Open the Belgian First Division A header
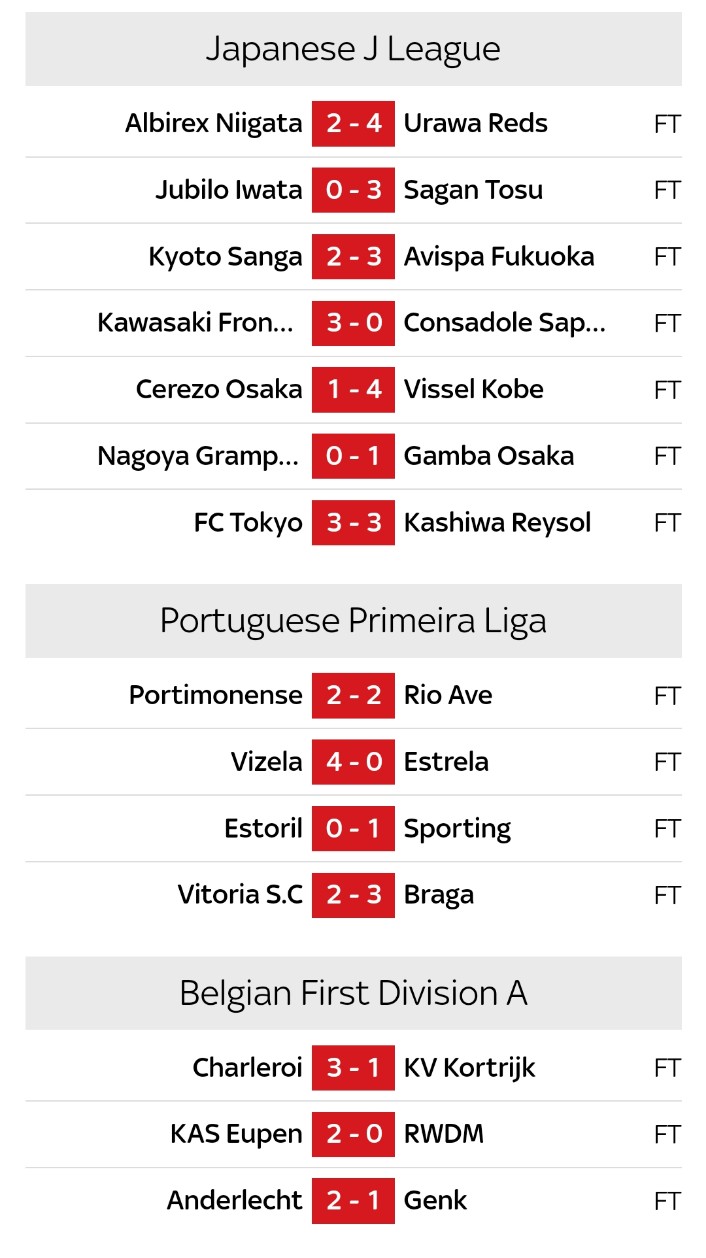706x1258 pixels. coord(353,993)
